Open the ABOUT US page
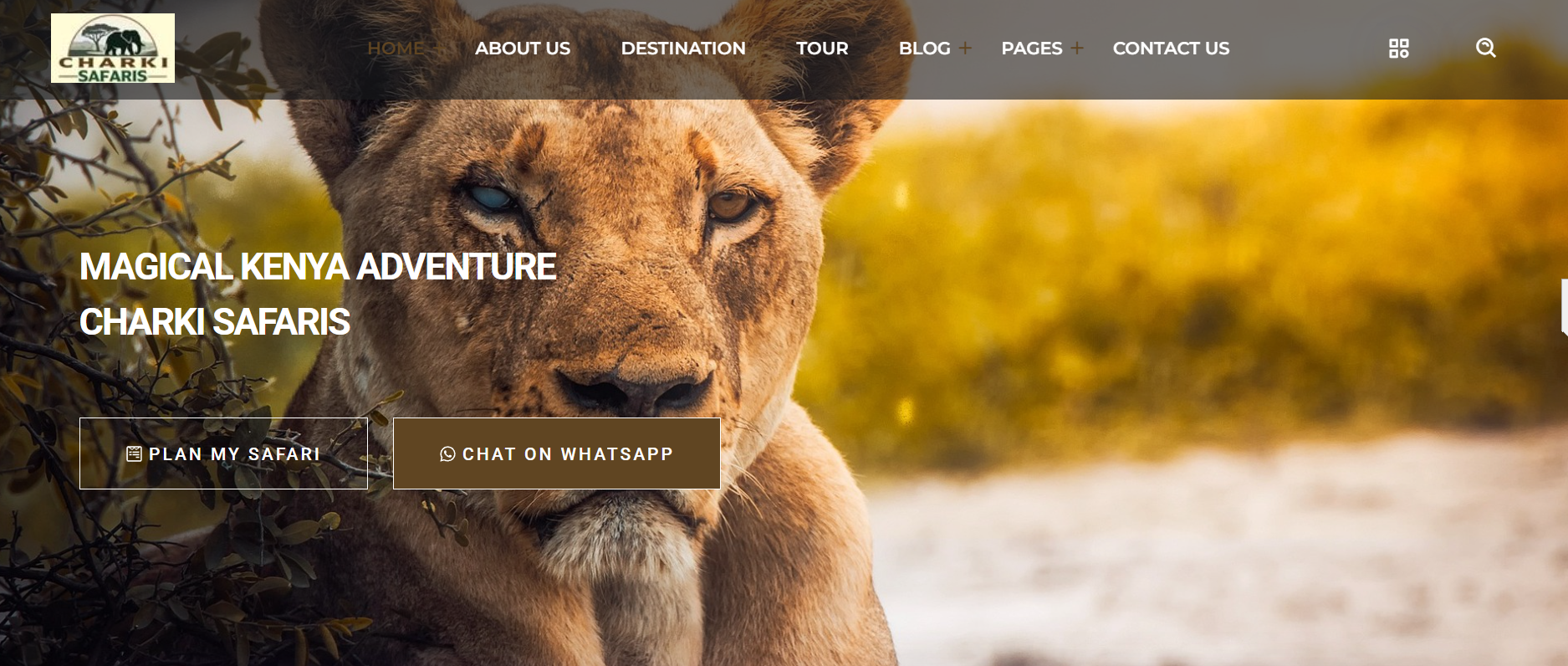Viewport: 1568px width, 666px height. tap(523, 49)
